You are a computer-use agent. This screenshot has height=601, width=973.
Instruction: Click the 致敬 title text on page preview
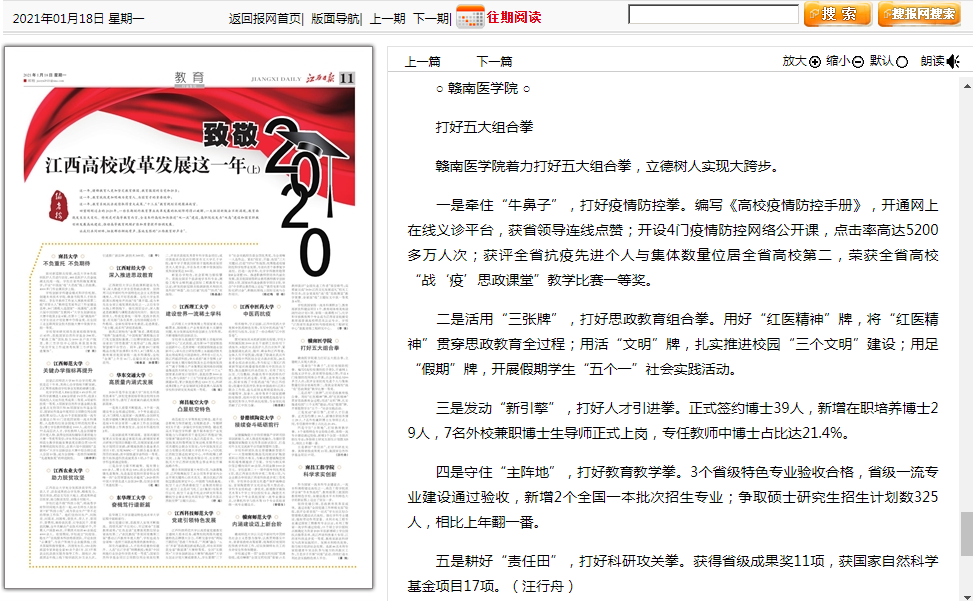231,134
